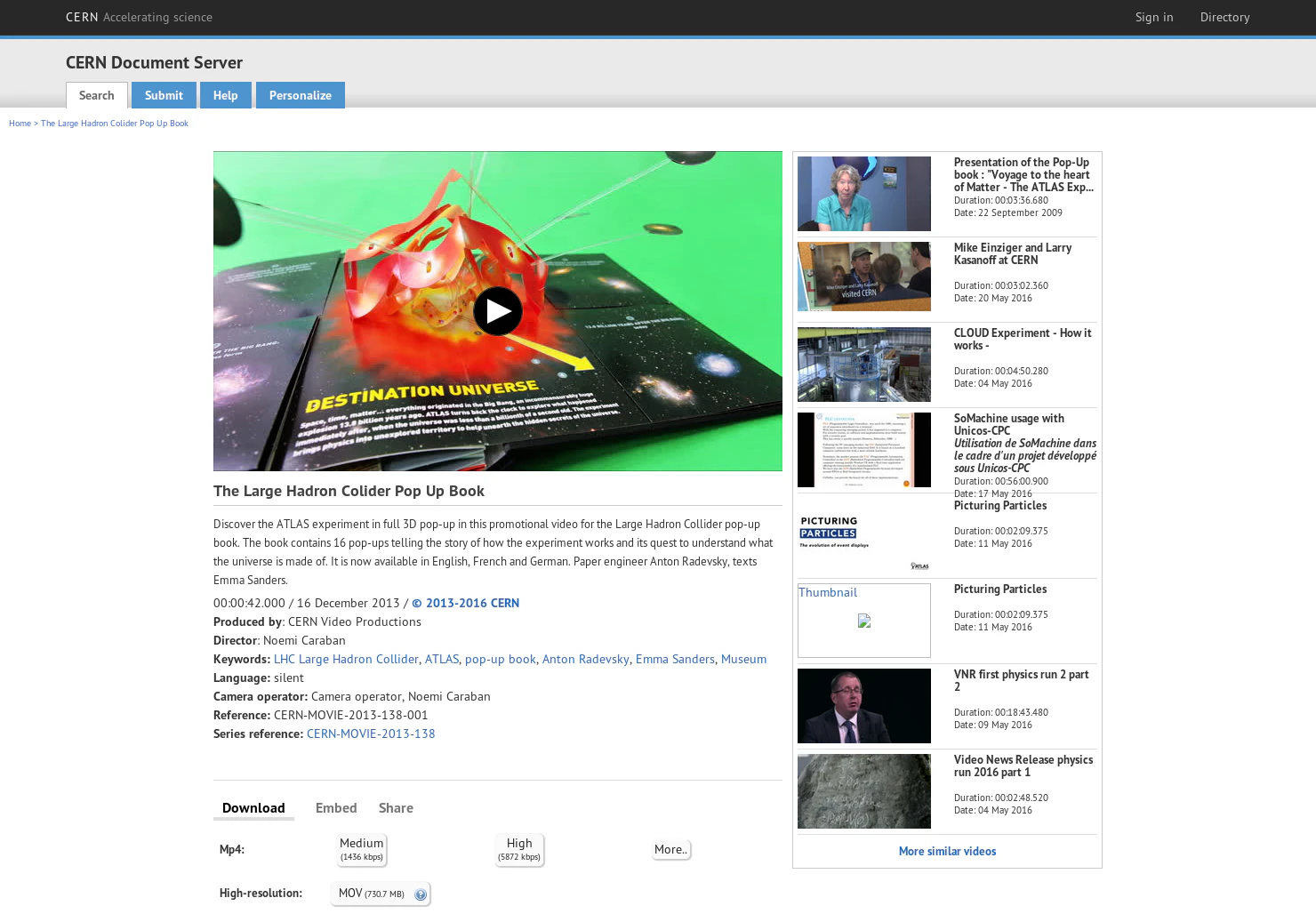Image resolution: width=1316 pixels, height=922 pixels.
Task: Click the help icon next to MOV download
Action: tap(420, 894)
